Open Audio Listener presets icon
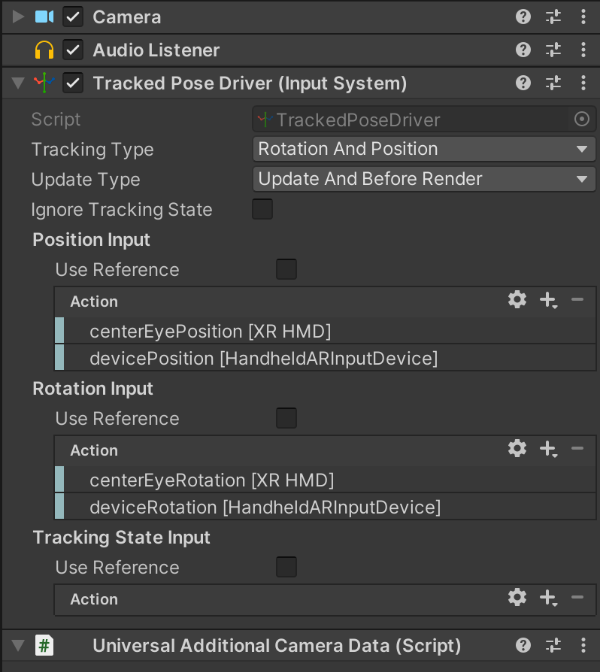 553,50
